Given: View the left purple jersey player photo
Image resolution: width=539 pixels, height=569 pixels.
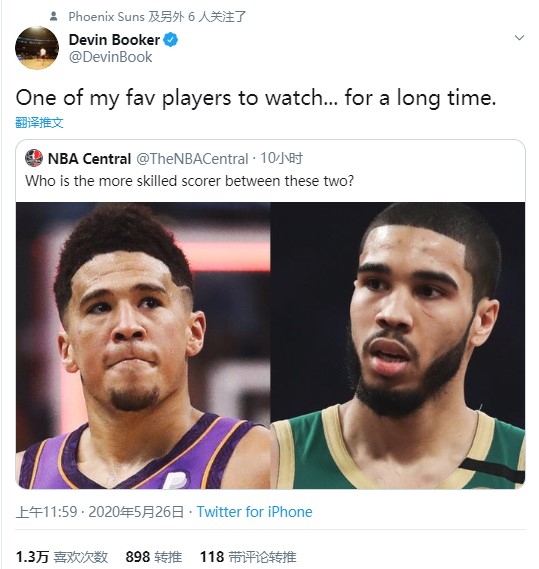Looking at the screenshot, I should click(143, 345).
